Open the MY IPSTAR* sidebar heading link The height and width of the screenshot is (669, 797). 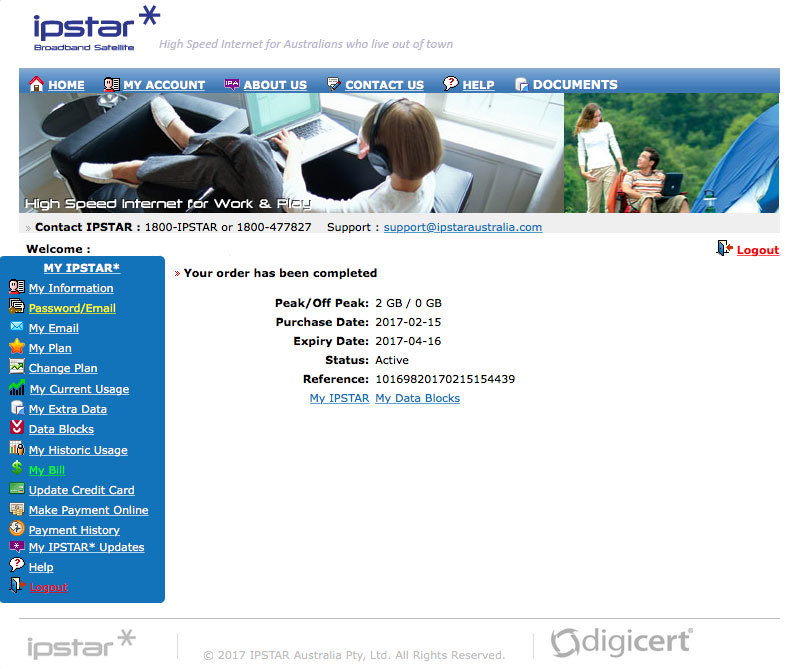[x=82, y=268]
